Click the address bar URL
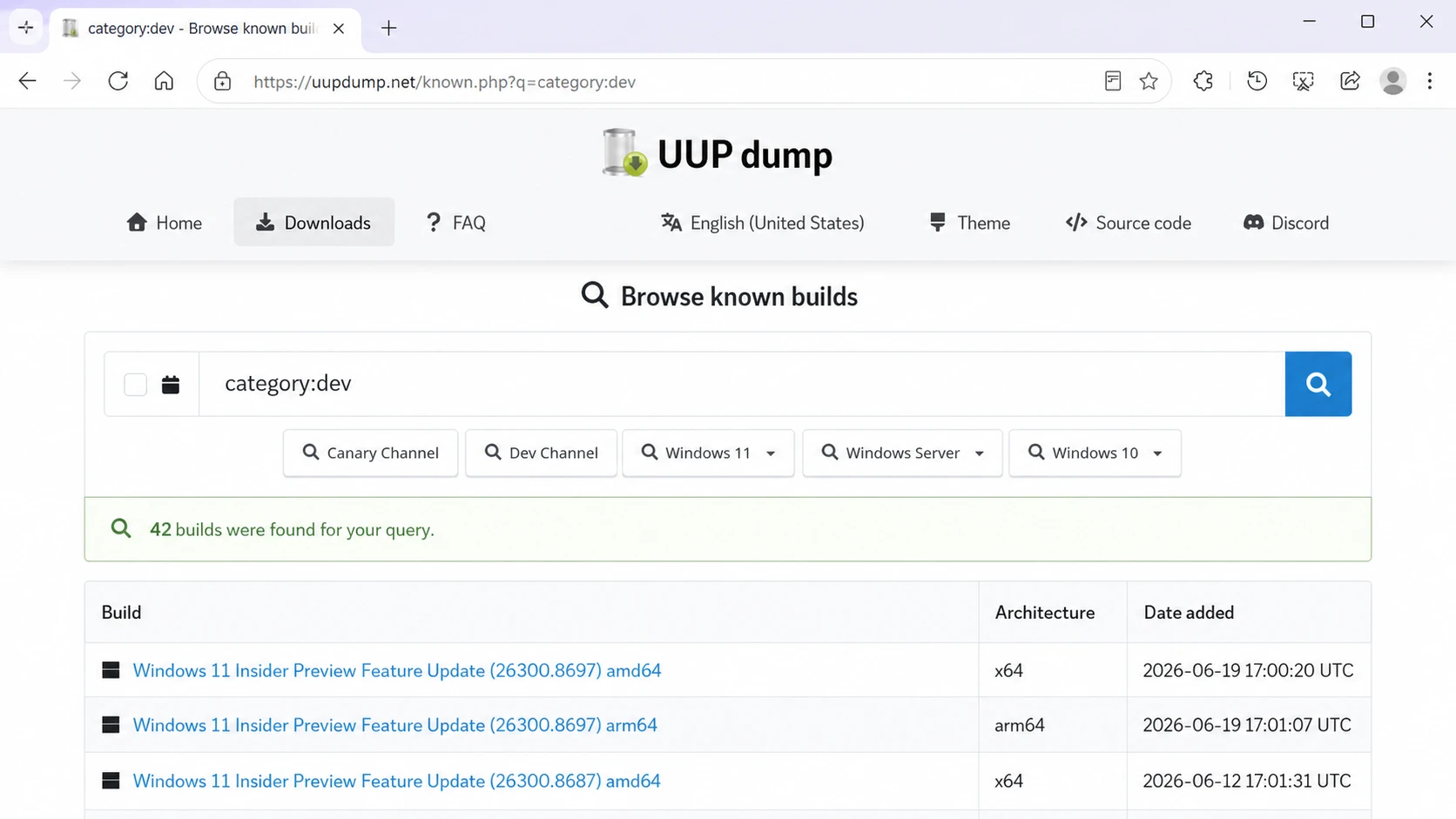The height and width of the screenshot is (819, 1456). tap(444, 82)
